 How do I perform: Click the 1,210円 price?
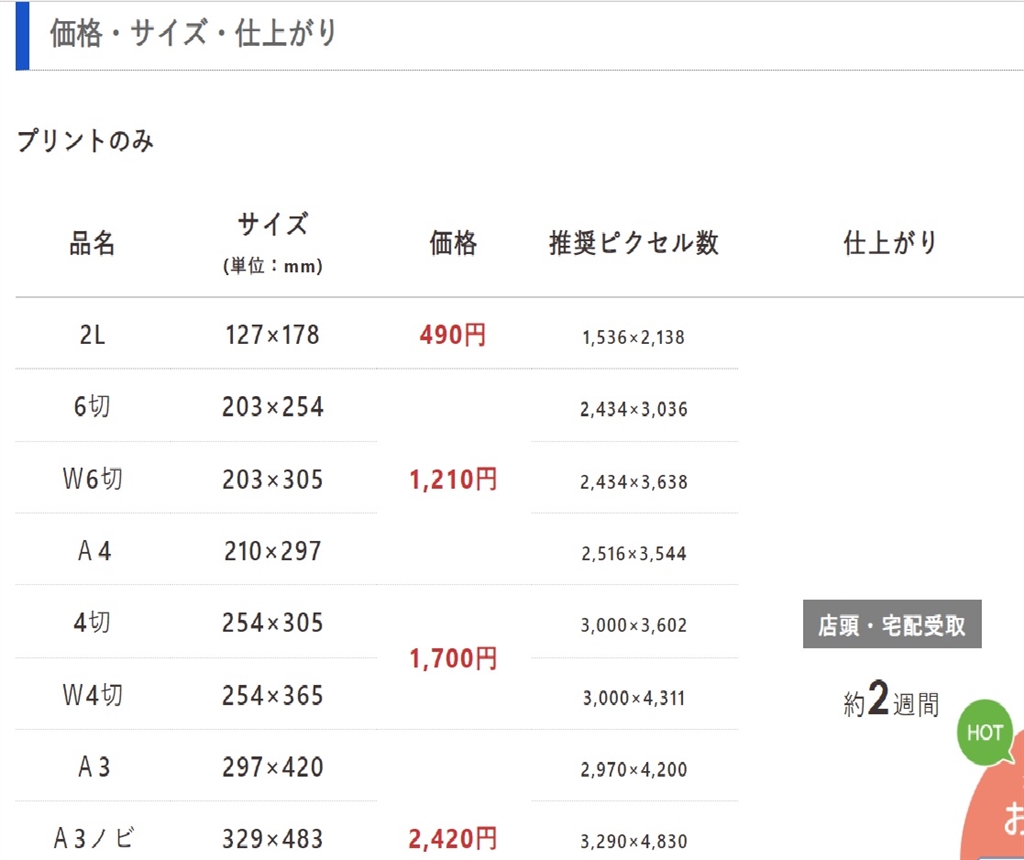tap(453, 480)
